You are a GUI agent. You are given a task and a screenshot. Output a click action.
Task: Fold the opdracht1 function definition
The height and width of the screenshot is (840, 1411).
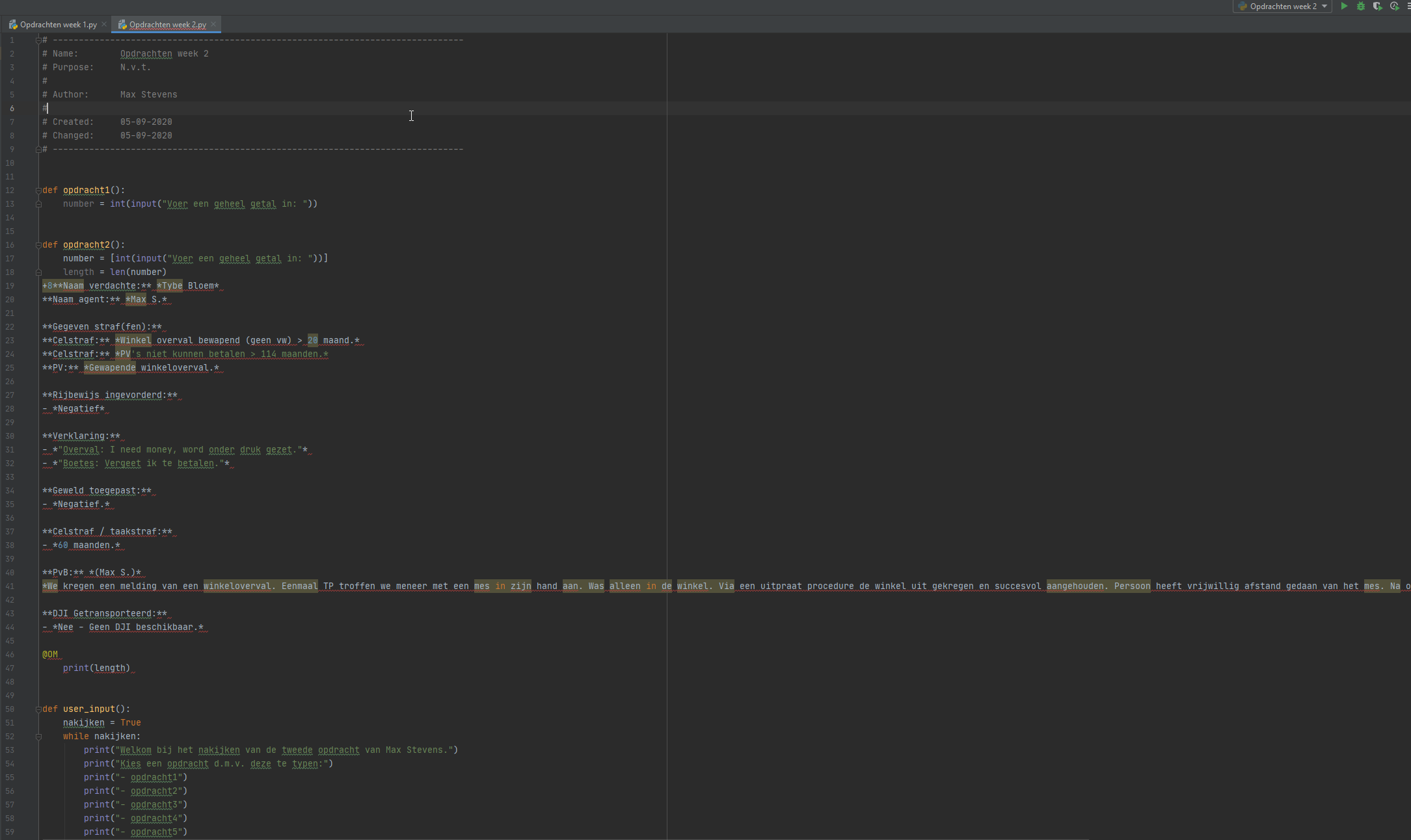tap(38, 190)
